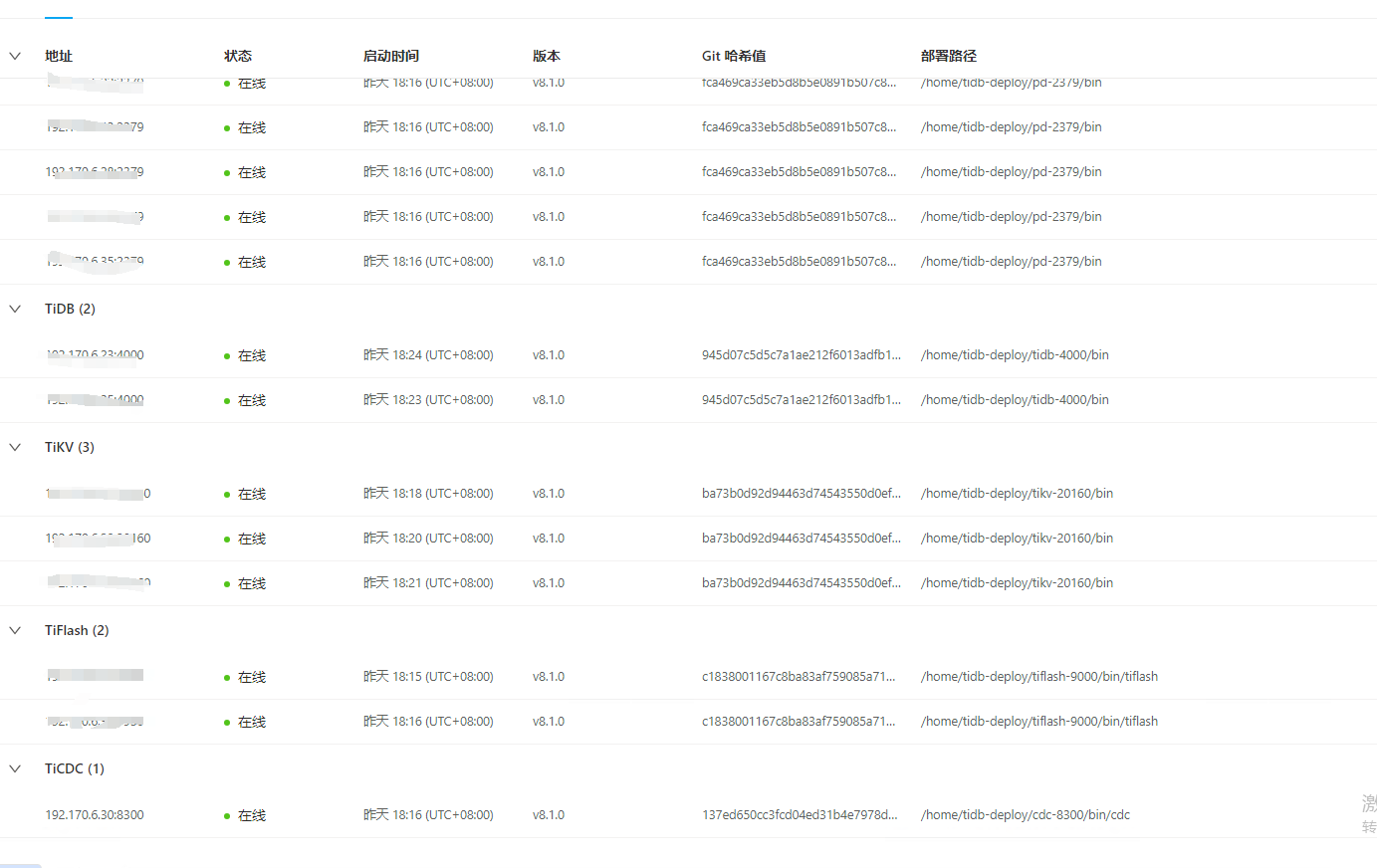
Task: Click the Git 哈希值 column header
Action: [734, 56]
